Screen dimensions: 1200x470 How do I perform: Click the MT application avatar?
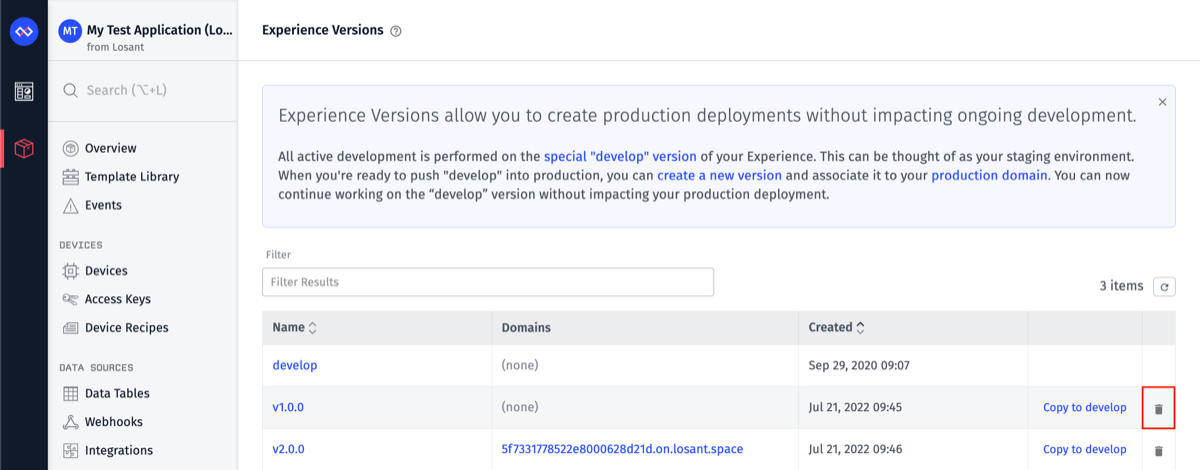click(70, 31)
